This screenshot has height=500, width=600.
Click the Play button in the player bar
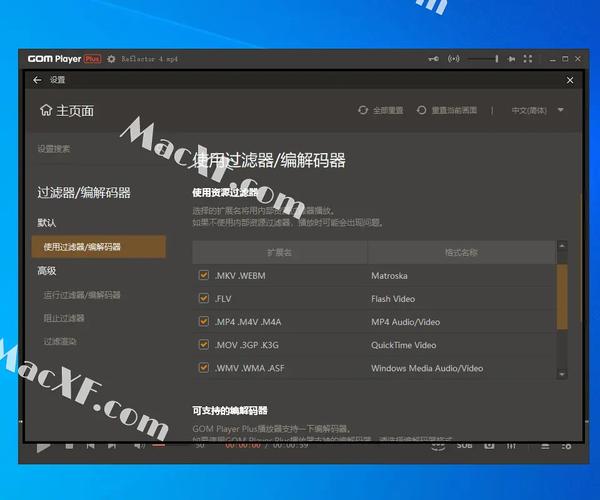(43, 447)
